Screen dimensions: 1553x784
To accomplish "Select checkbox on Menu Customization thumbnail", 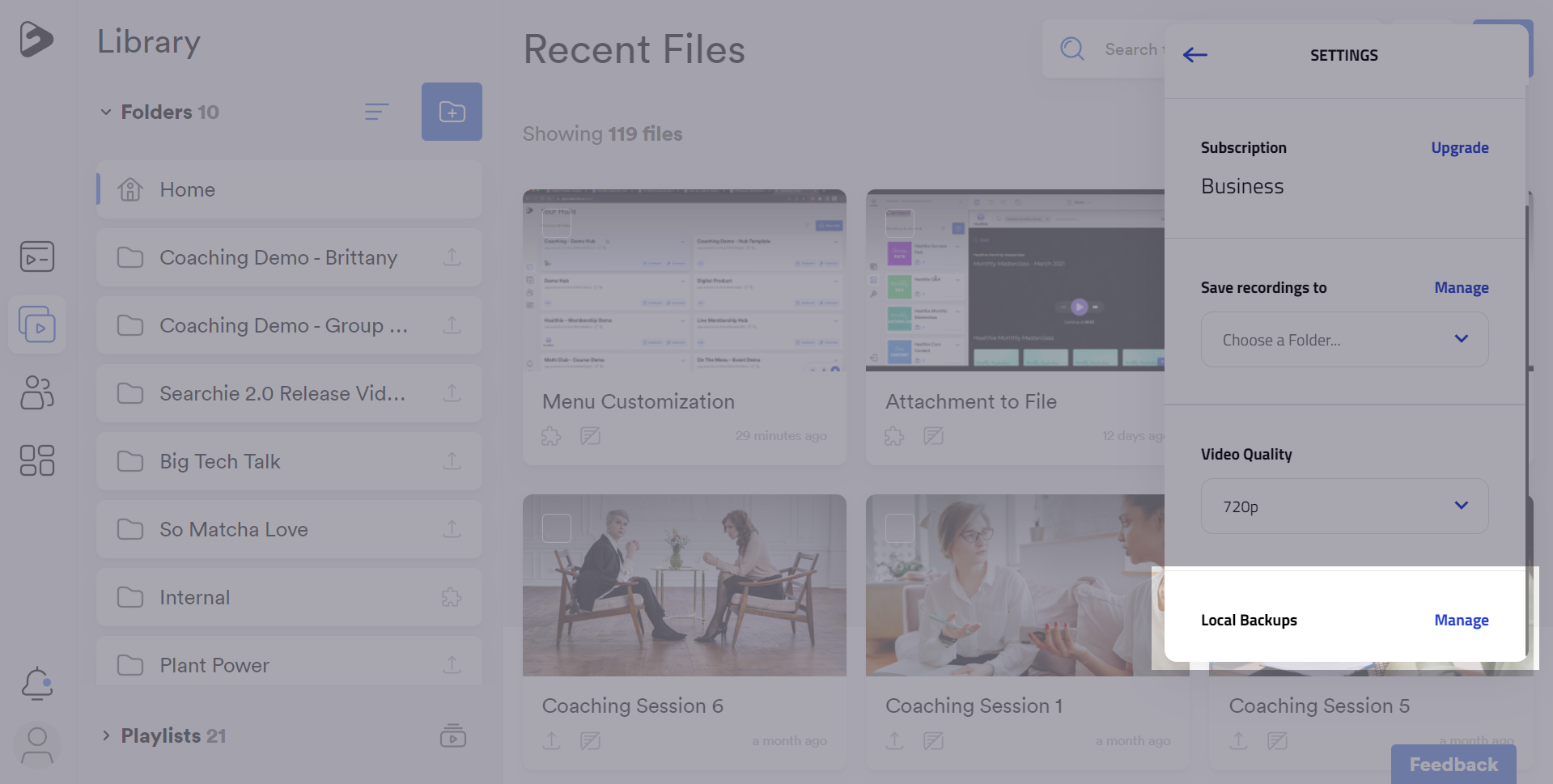I will coord(557,223).
